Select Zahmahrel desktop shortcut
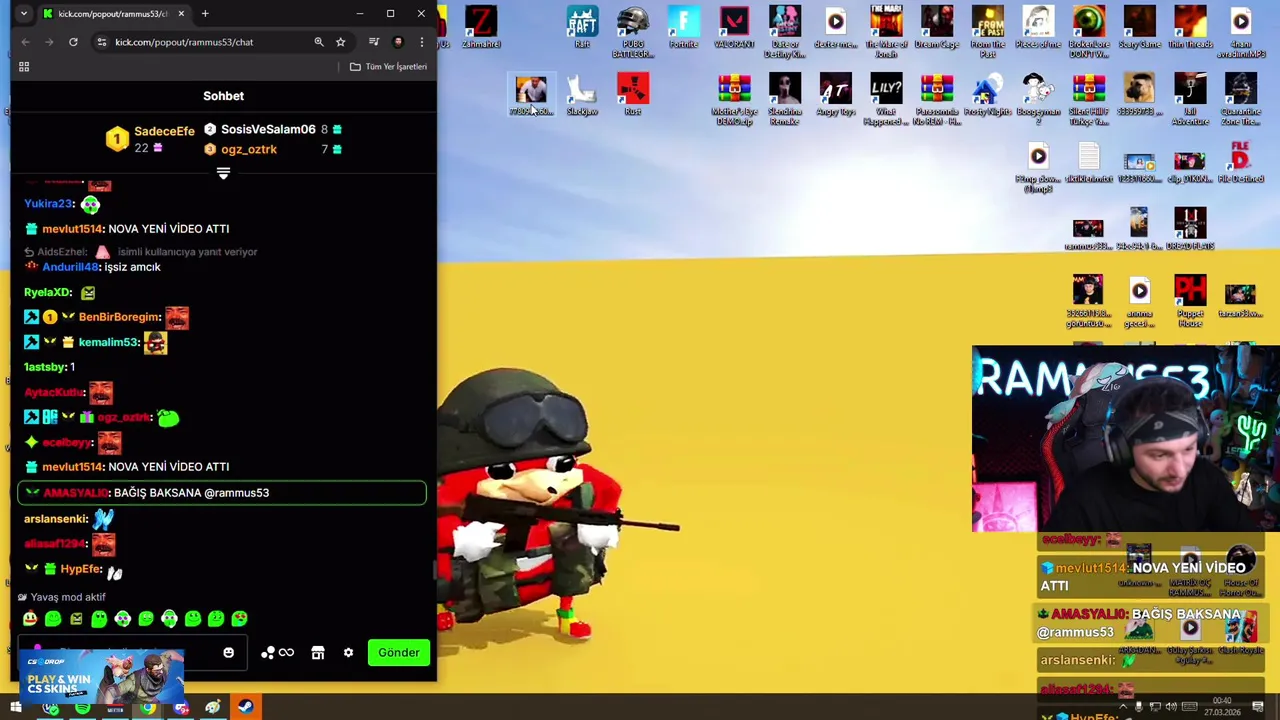The width and height of the screenshot is (1280, 720). (481, 28)
